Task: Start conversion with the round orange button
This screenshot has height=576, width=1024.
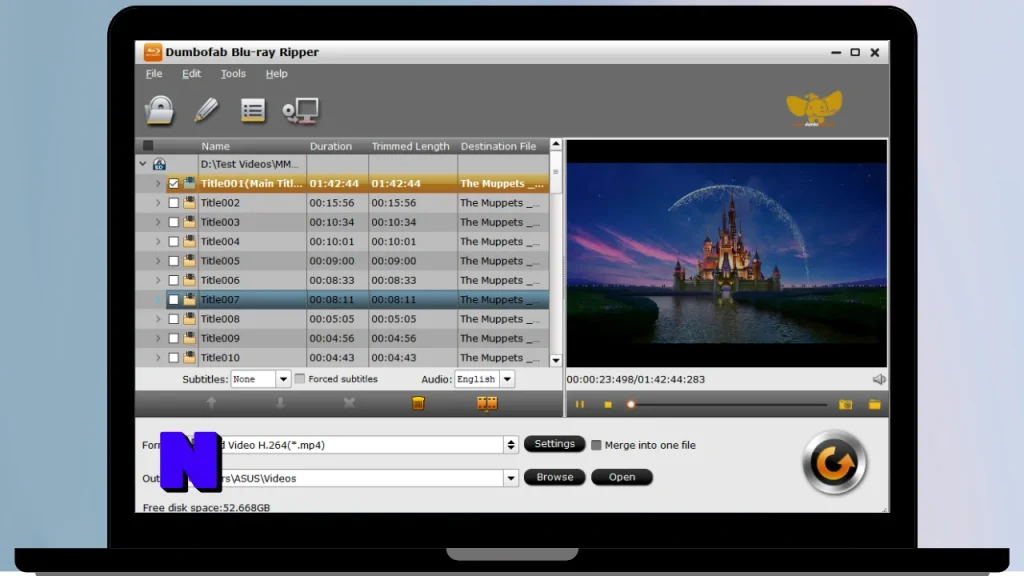Action: (835, 463)
